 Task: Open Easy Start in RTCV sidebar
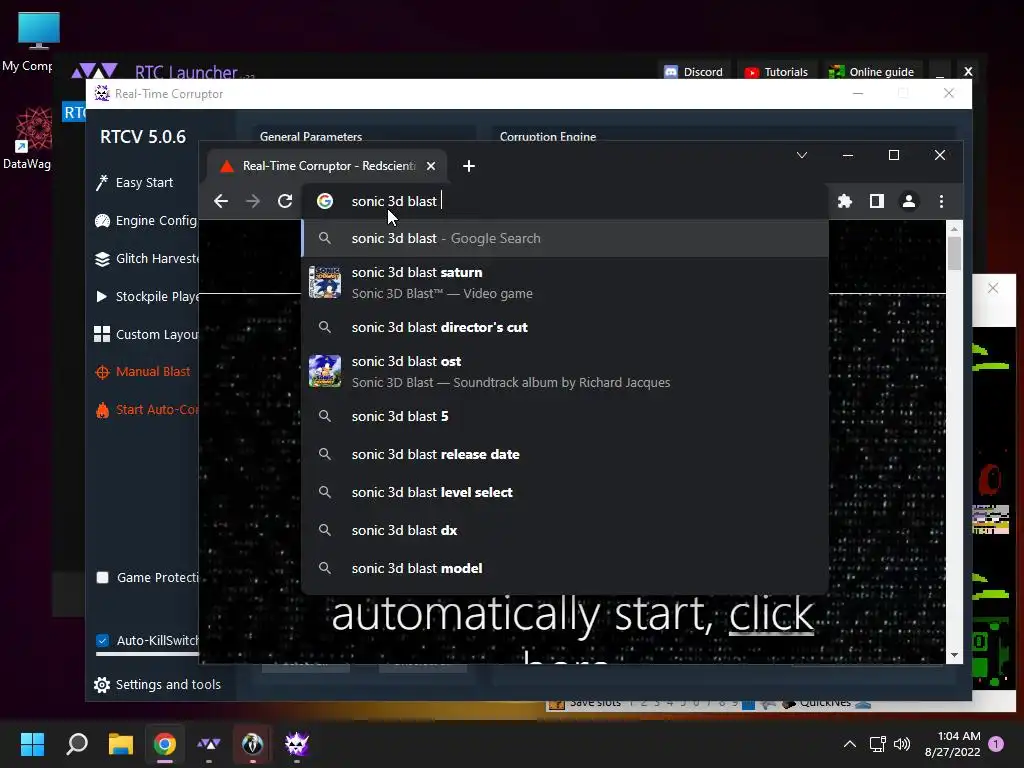point(134,183)
